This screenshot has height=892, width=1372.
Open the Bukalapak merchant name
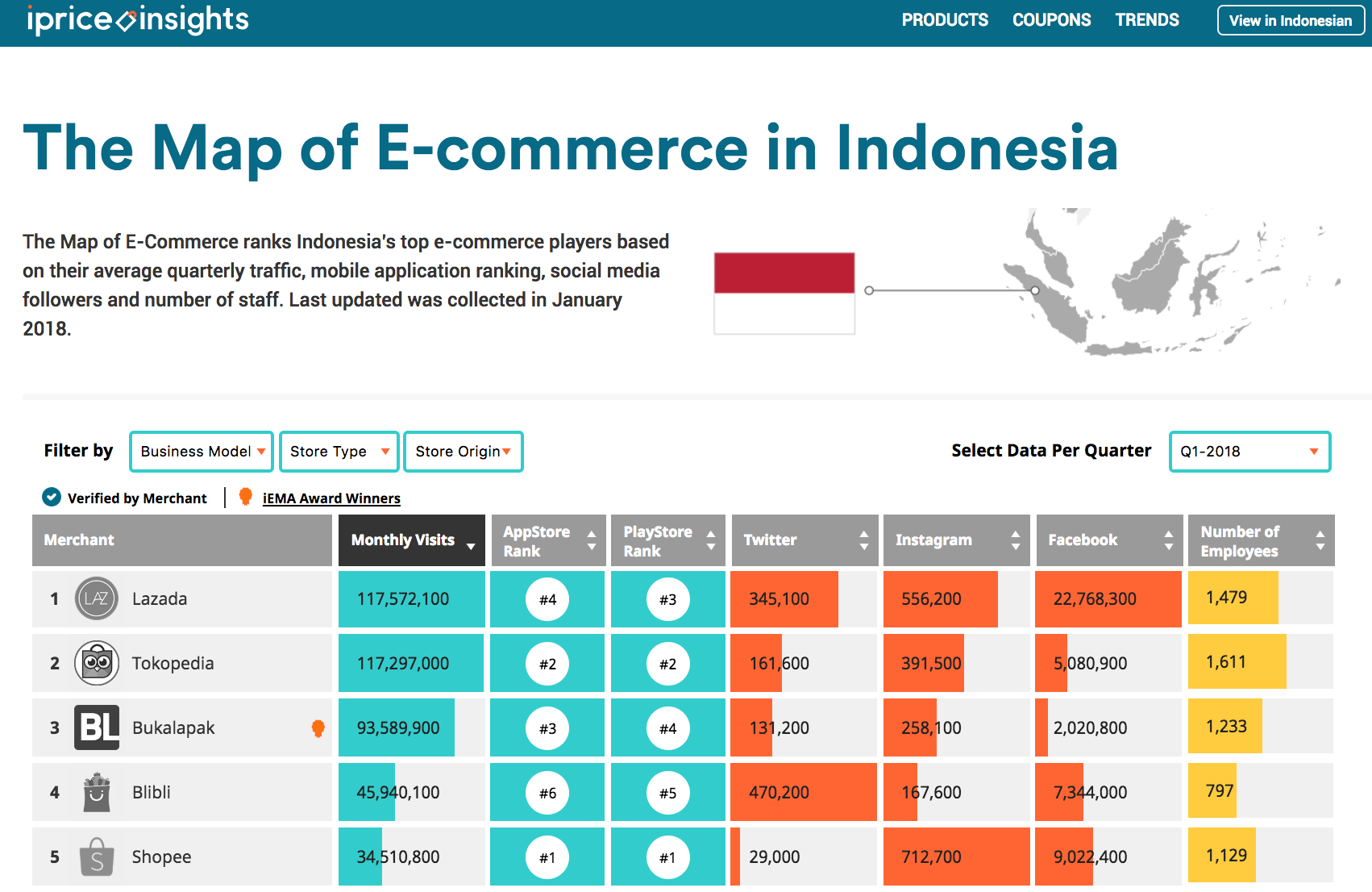(x=173, y=727)
